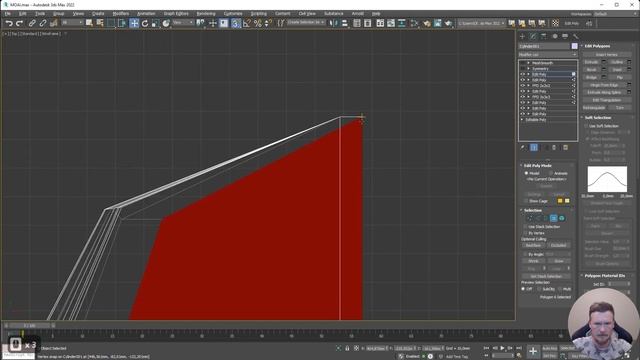
Task: Select the Unlink selection tool
Action: click(43, 23)
